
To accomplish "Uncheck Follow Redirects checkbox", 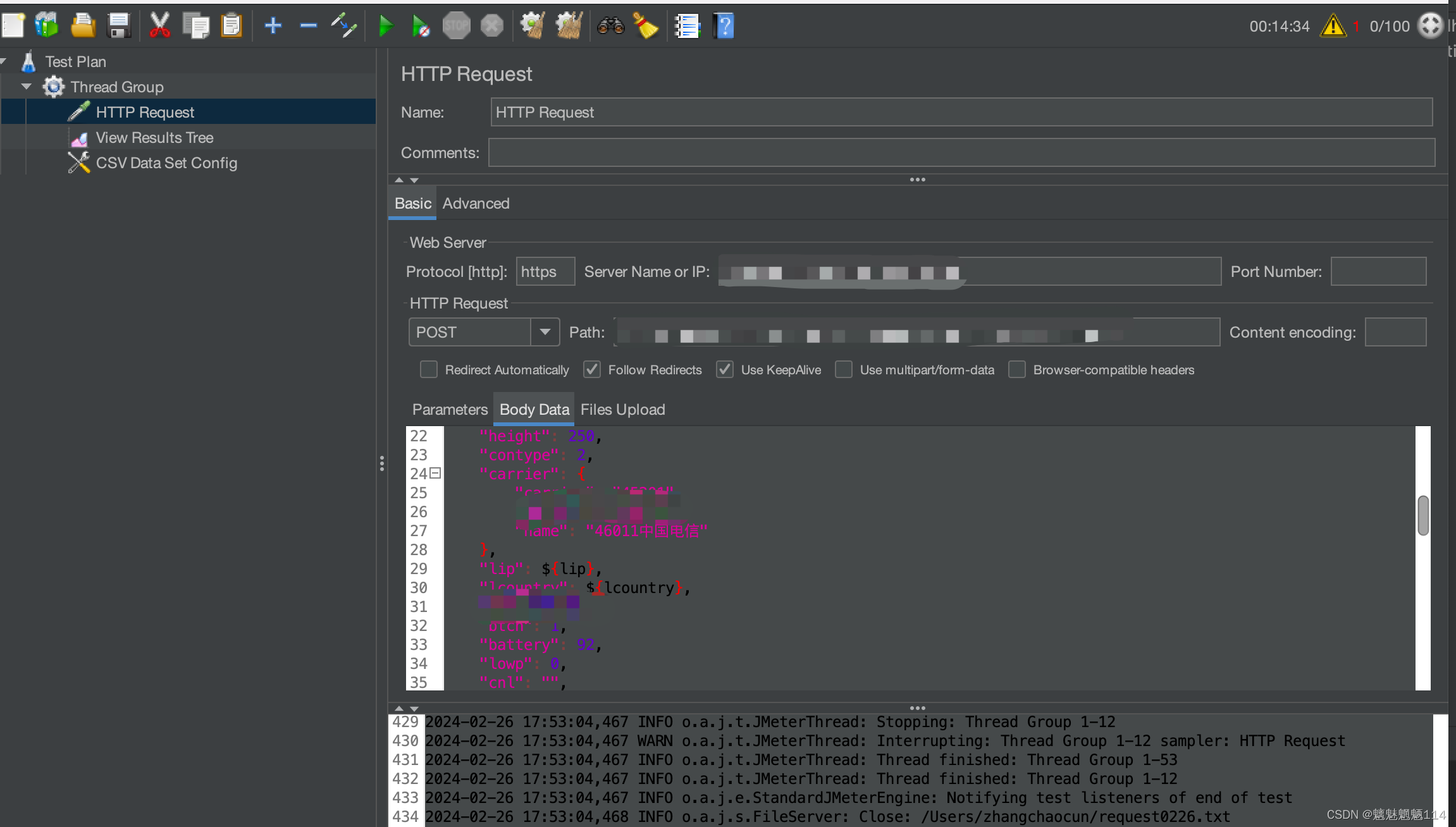I will [592, 370].
